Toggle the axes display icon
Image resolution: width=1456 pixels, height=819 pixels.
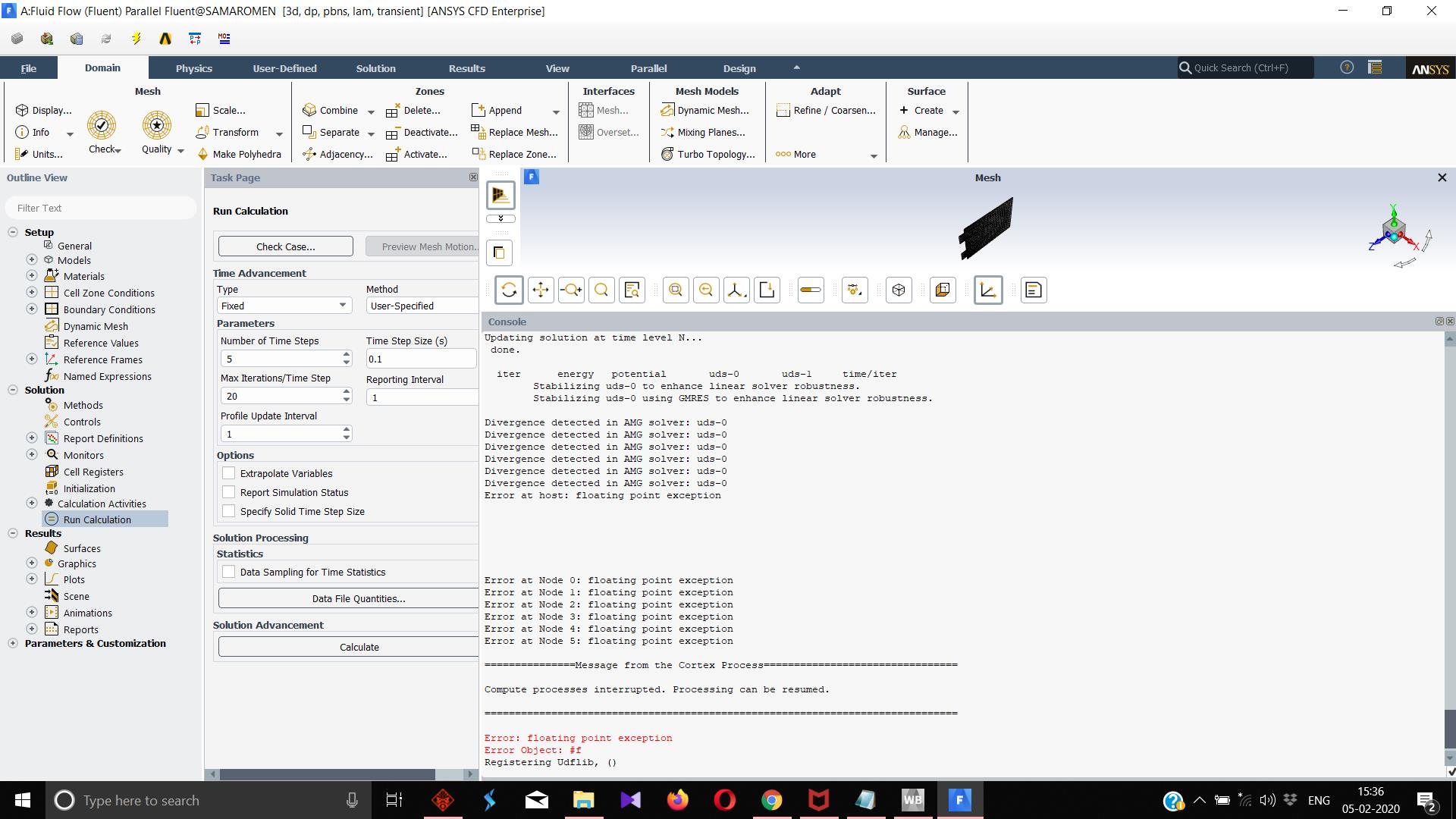(x=987, y=290)
